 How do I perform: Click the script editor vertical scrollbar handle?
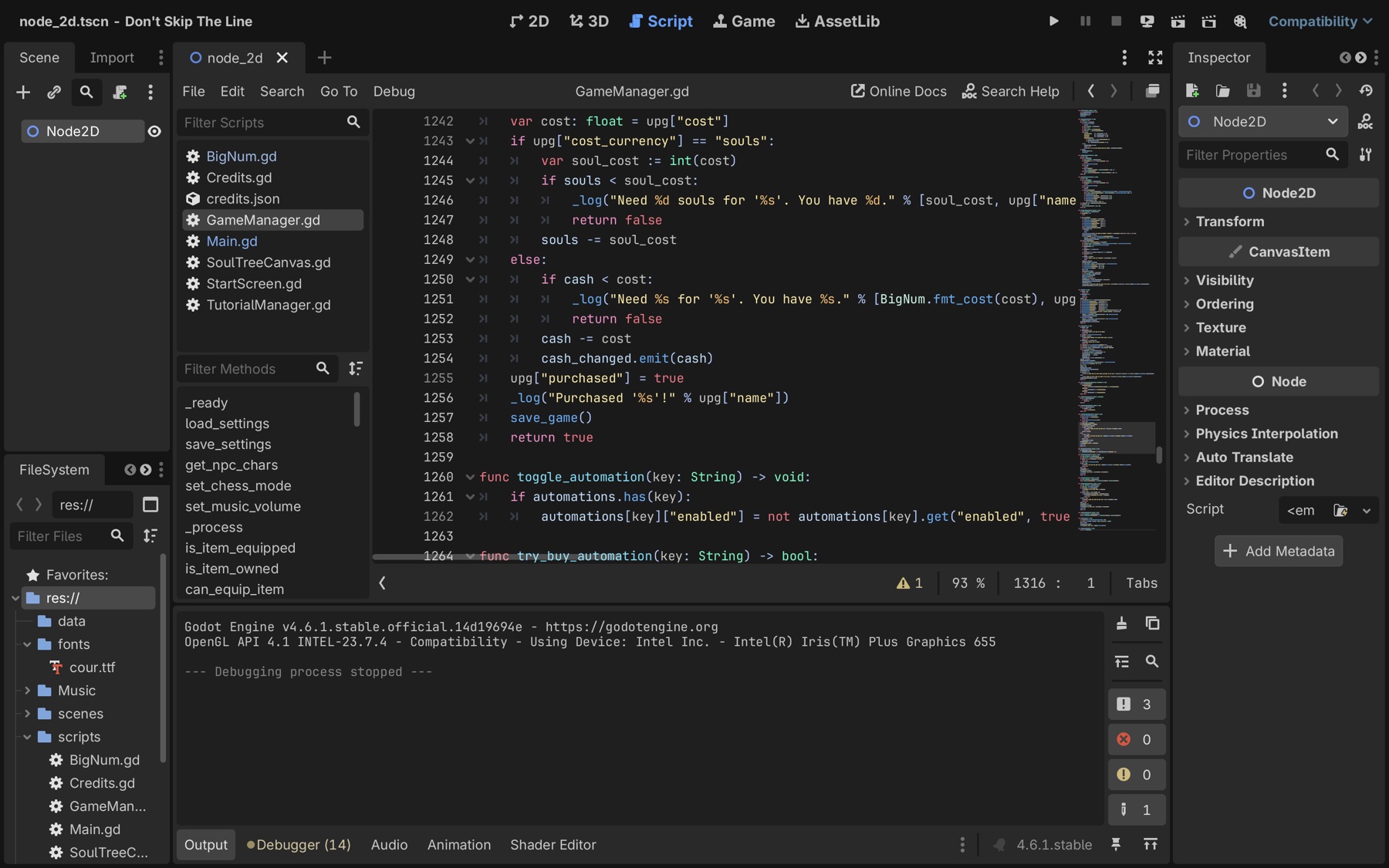point(1159,454)
